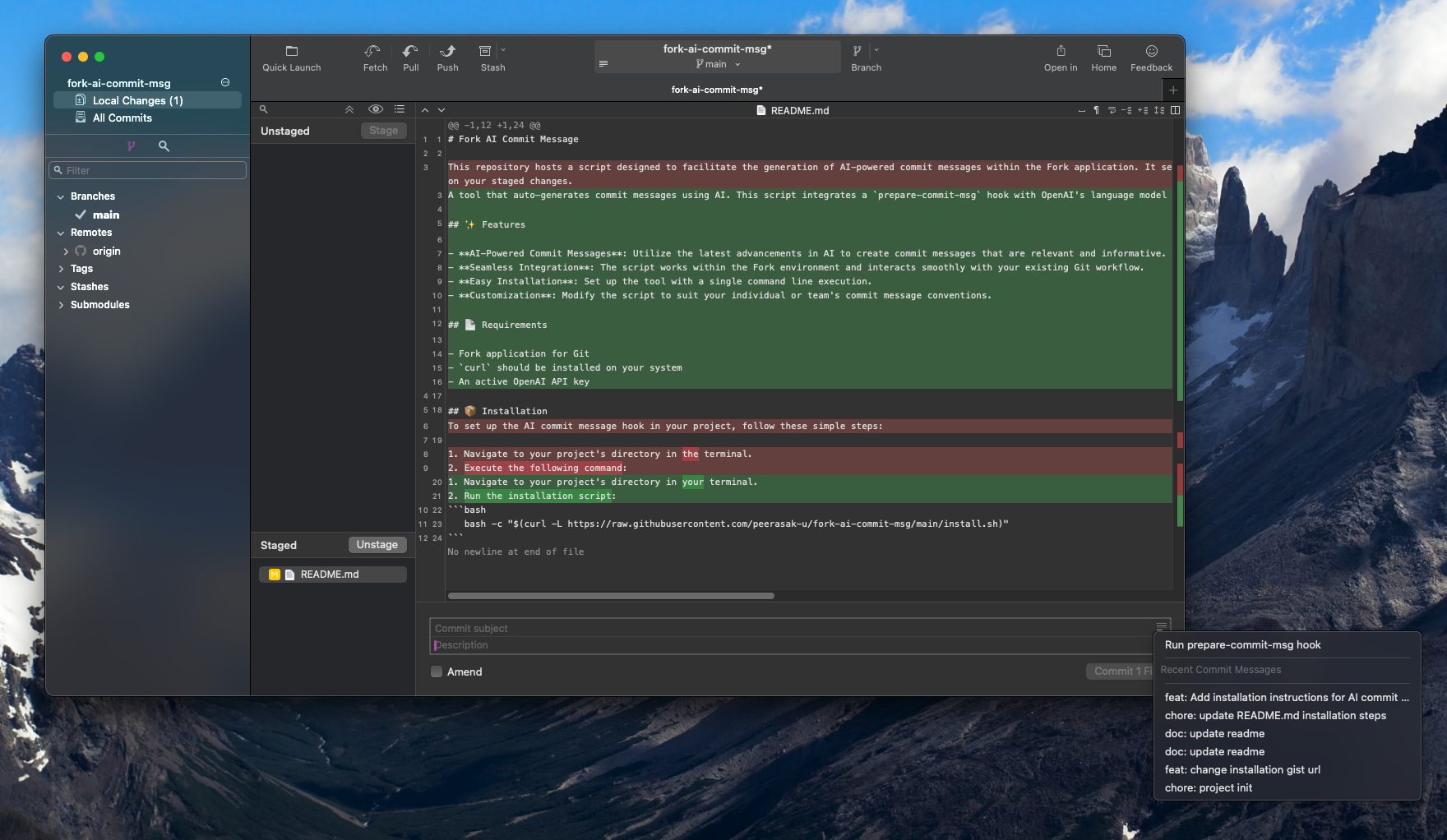Search files in the changes list
Image resolution: width=1447 pixels, height=840 pixels.
point(264,109)
